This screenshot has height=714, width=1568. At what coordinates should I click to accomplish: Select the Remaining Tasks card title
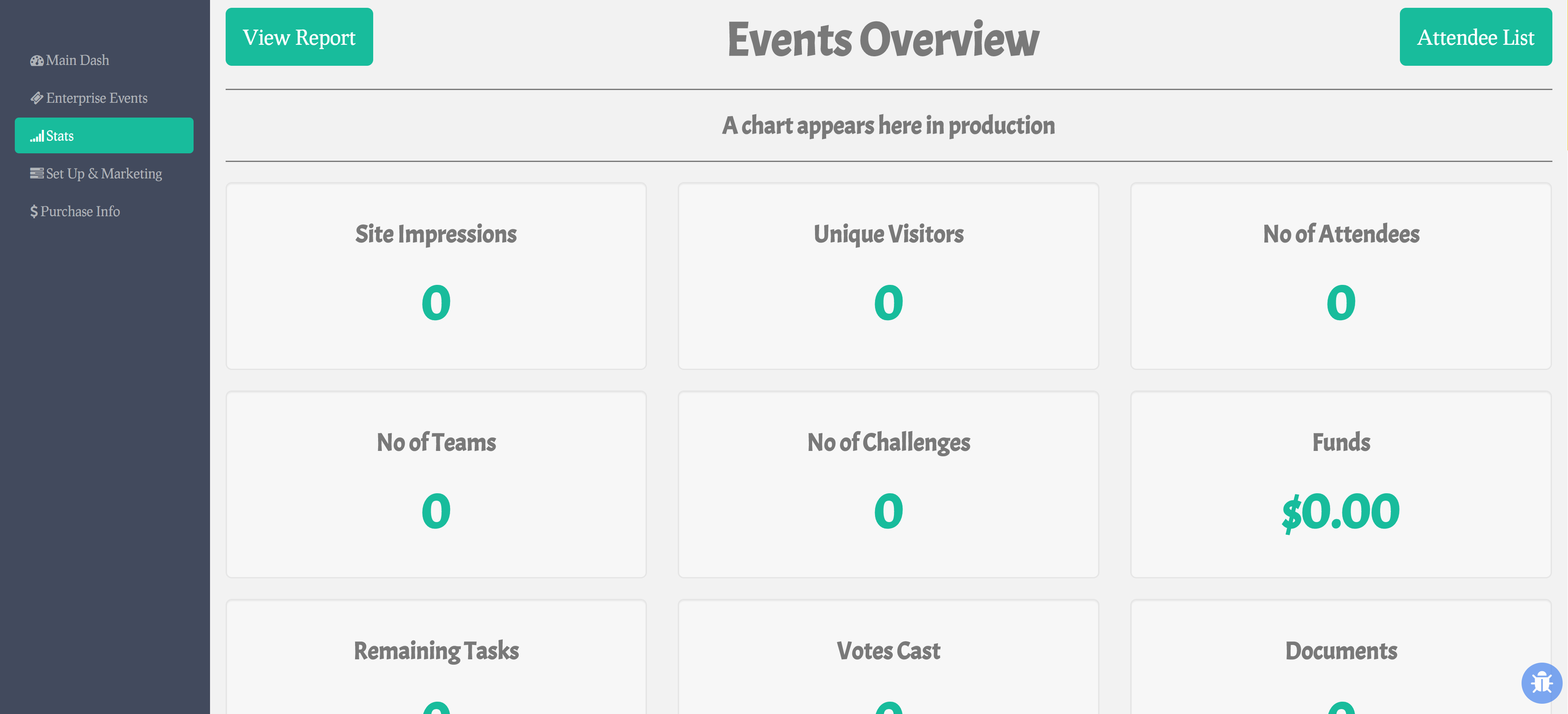(x=436, y=651)
